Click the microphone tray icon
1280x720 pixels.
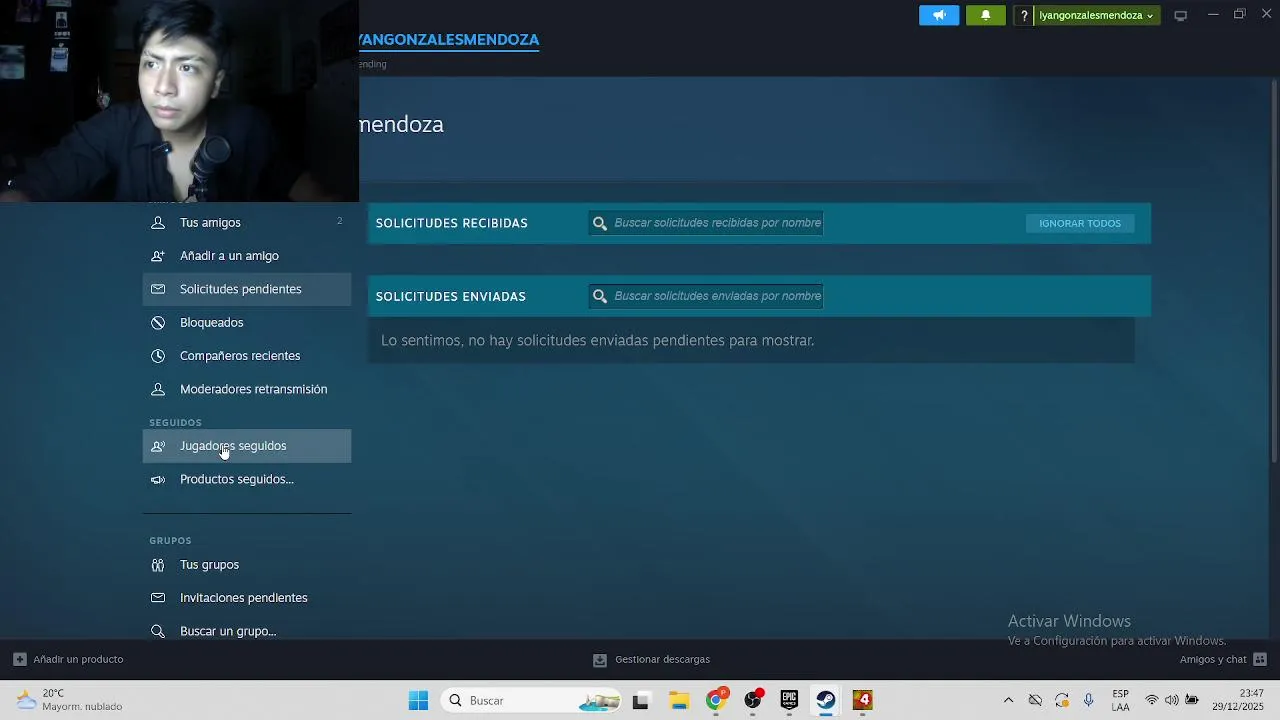(x=1089, y=700)
